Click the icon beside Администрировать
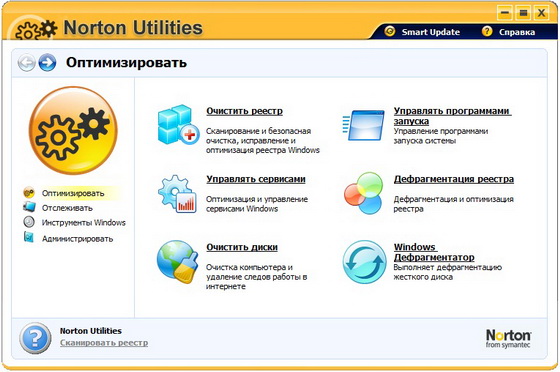This screenshot has width=560, height=372. [29, 237]
